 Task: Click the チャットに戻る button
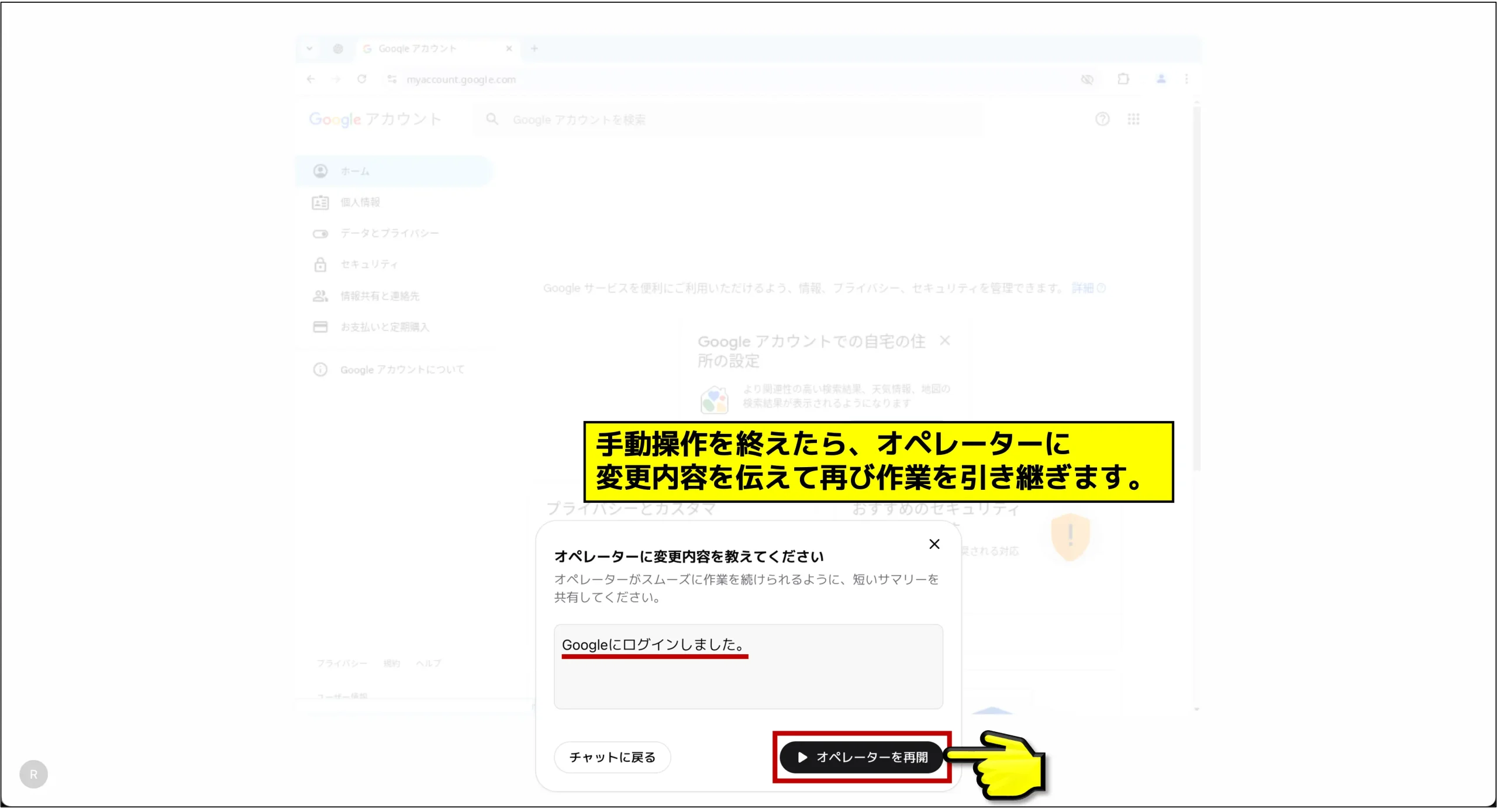click(x=612, y=757)
